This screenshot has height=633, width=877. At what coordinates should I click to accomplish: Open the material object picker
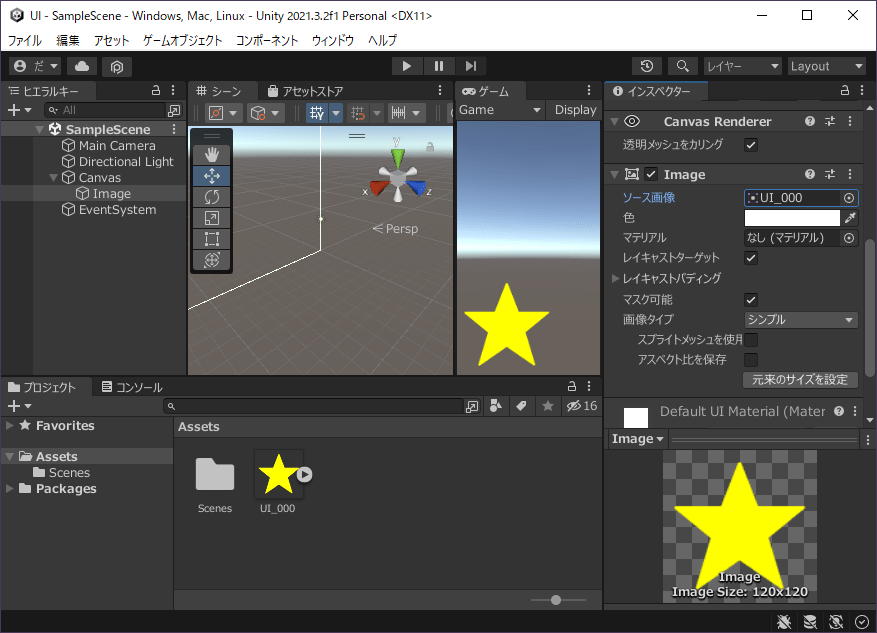(849, 238)
